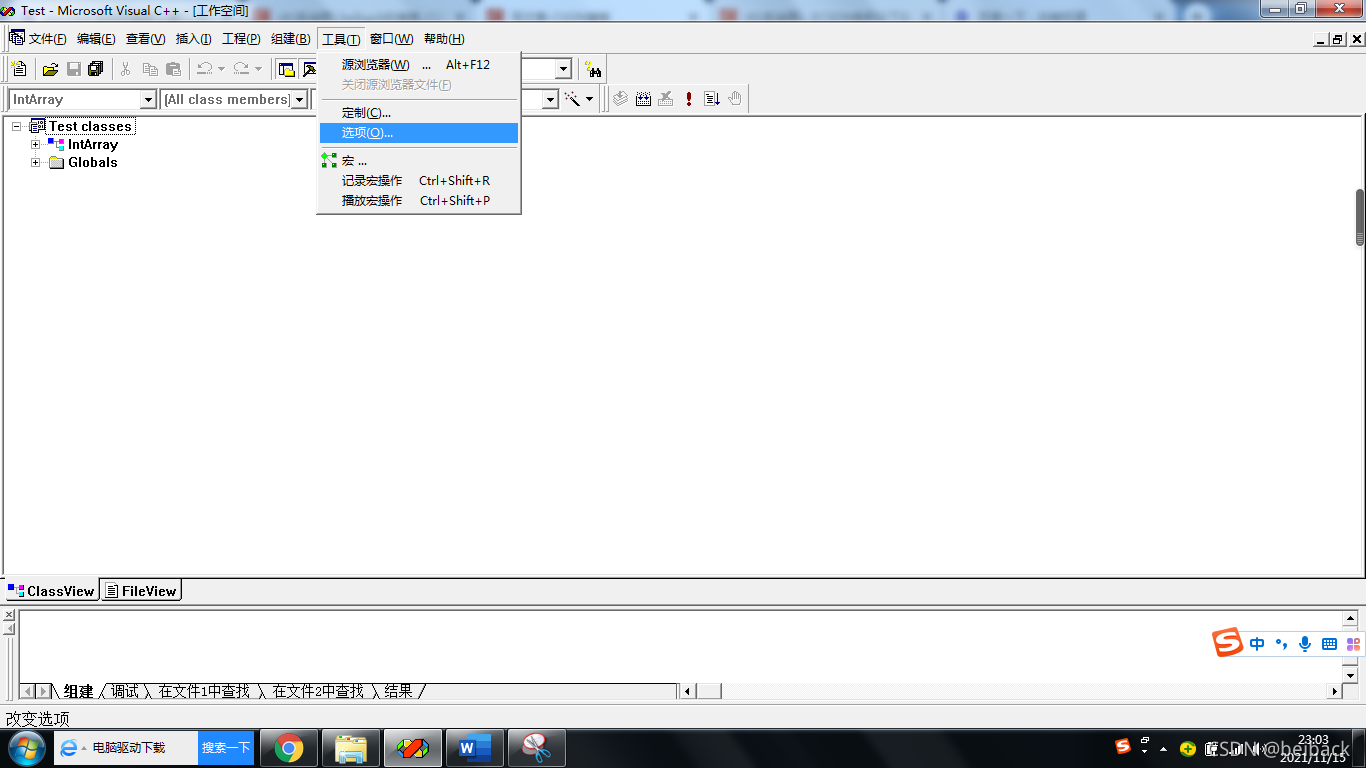Click the Build toolbar icon
This screenshot has width=1366, height=768.
point(643,99)
